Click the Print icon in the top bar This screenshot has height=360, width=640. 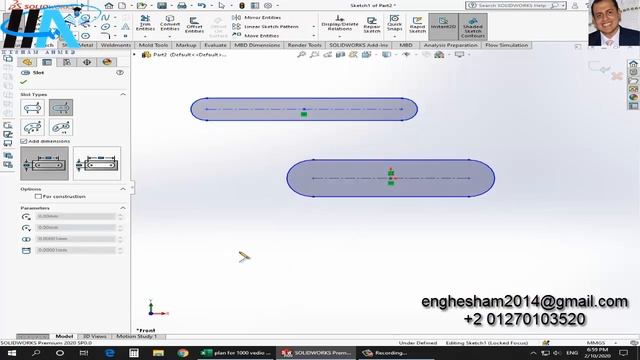tap(182, 6)
